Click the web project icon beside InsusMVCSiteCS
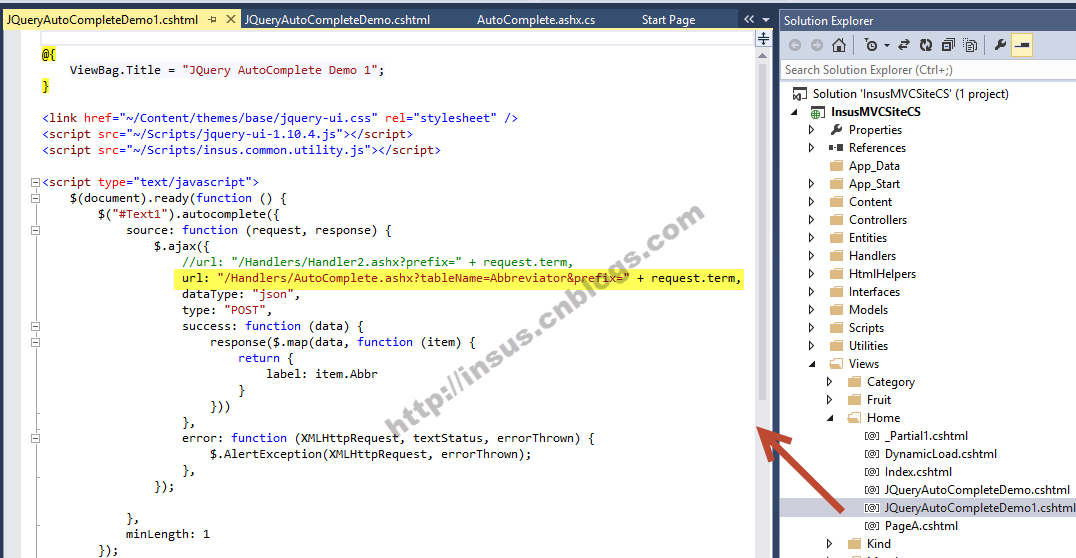Viewport: 1076px width, 558px height. click(x=817, y=112)
